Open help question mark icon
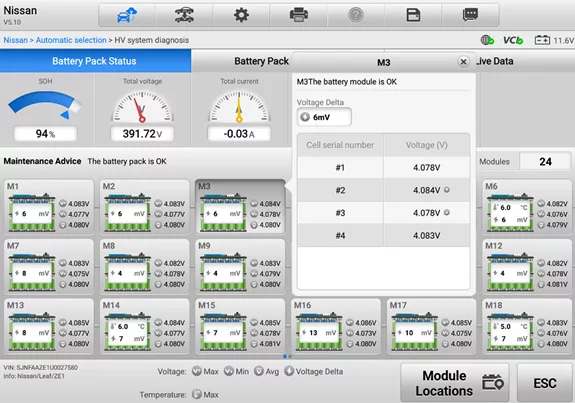Viewport: 575px width, 403px height. pos(356,15)
